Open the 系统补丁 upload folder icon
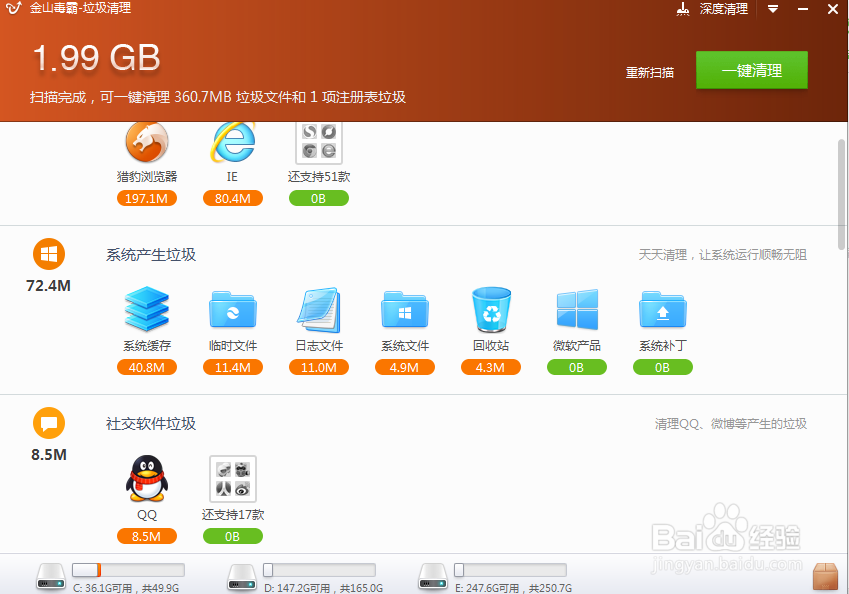849x594 pixels. pyautogui.click(x=663, y=310)
